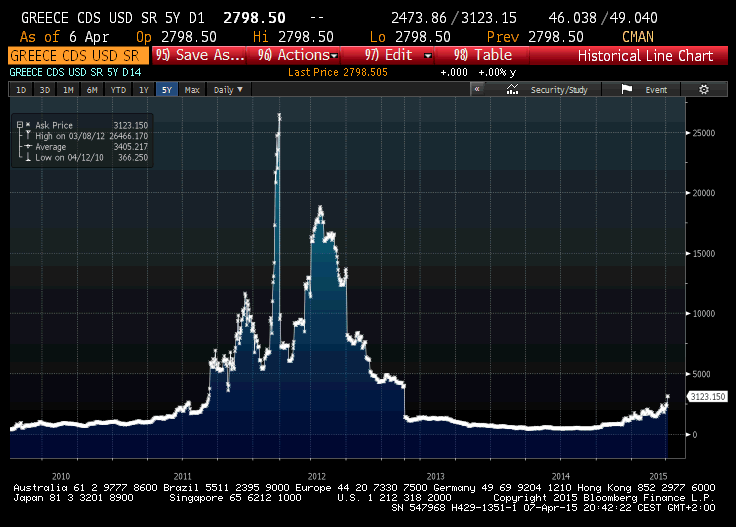Screen dimensions: 736x527
Task: Select the 1D time range
Action: tap(21, 90)
